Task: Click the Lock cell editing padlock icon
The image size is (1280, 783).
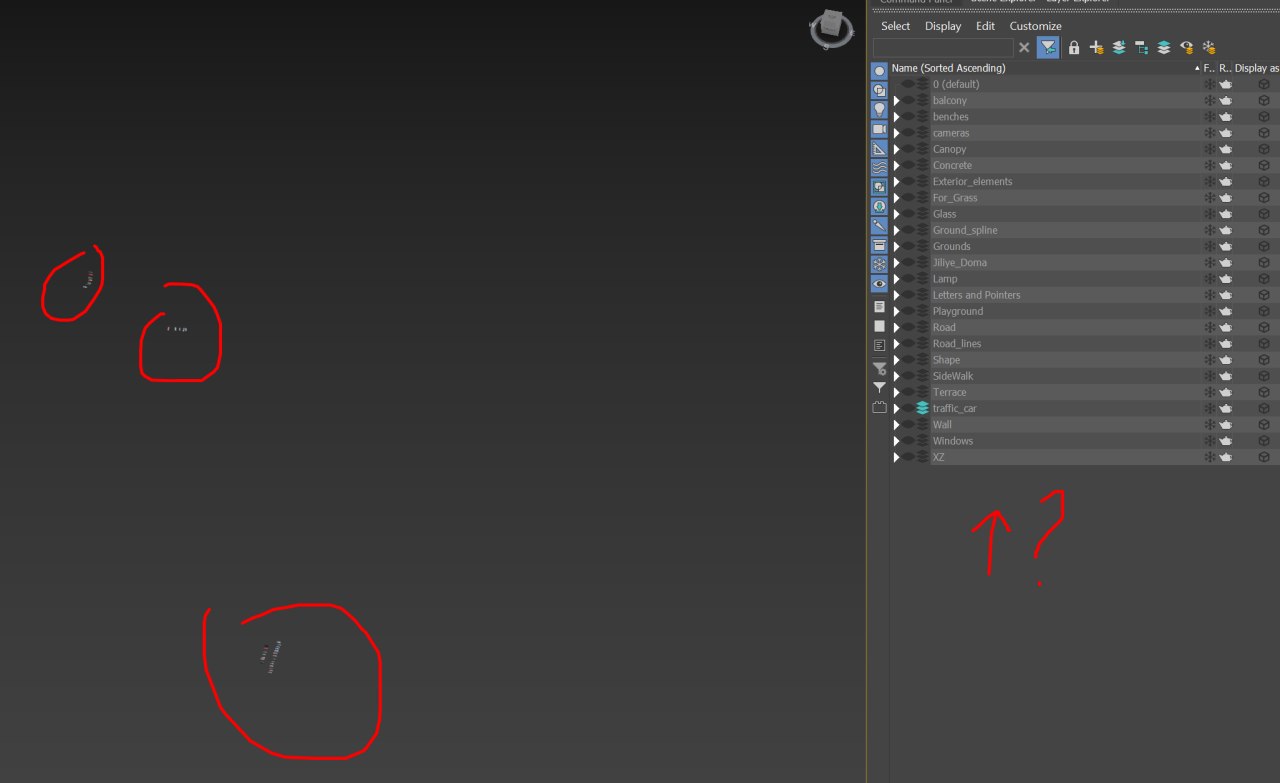Action: 1074,47
